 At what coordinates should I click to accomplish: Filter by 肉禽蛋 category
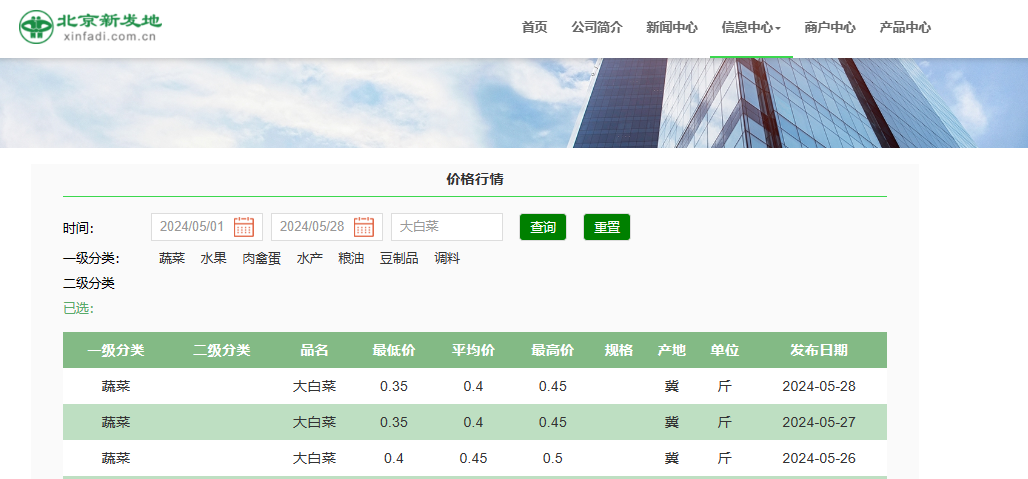point(261,258)
